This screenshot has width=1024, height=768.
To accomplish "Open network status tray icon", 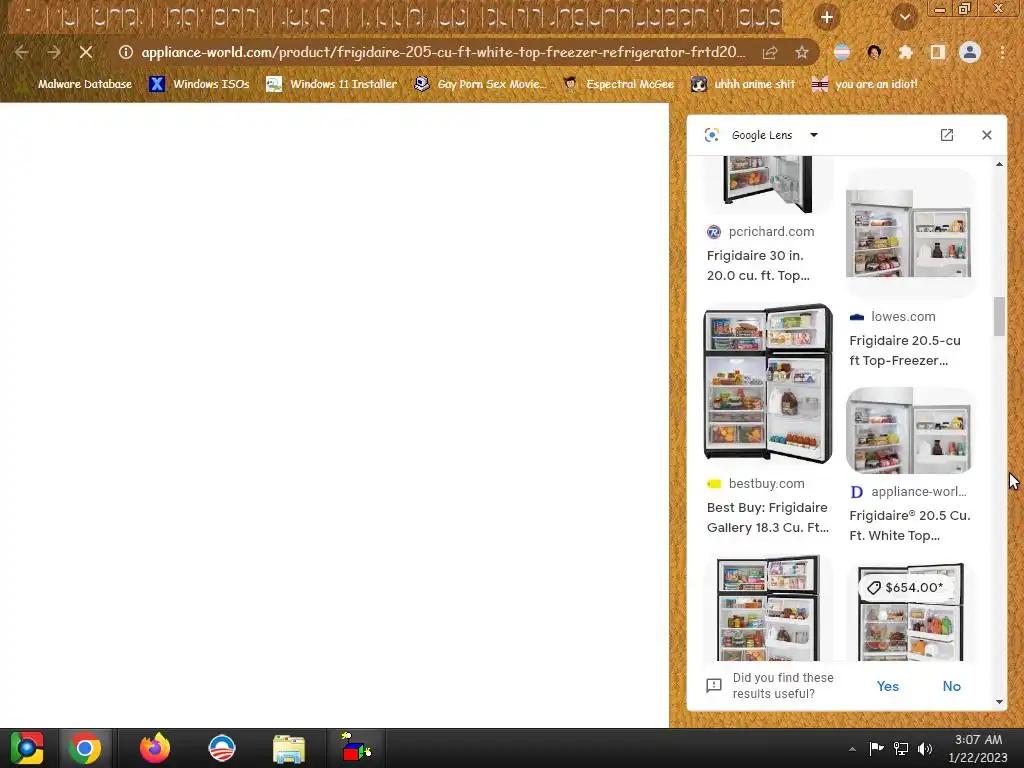I will coord(901,748).
